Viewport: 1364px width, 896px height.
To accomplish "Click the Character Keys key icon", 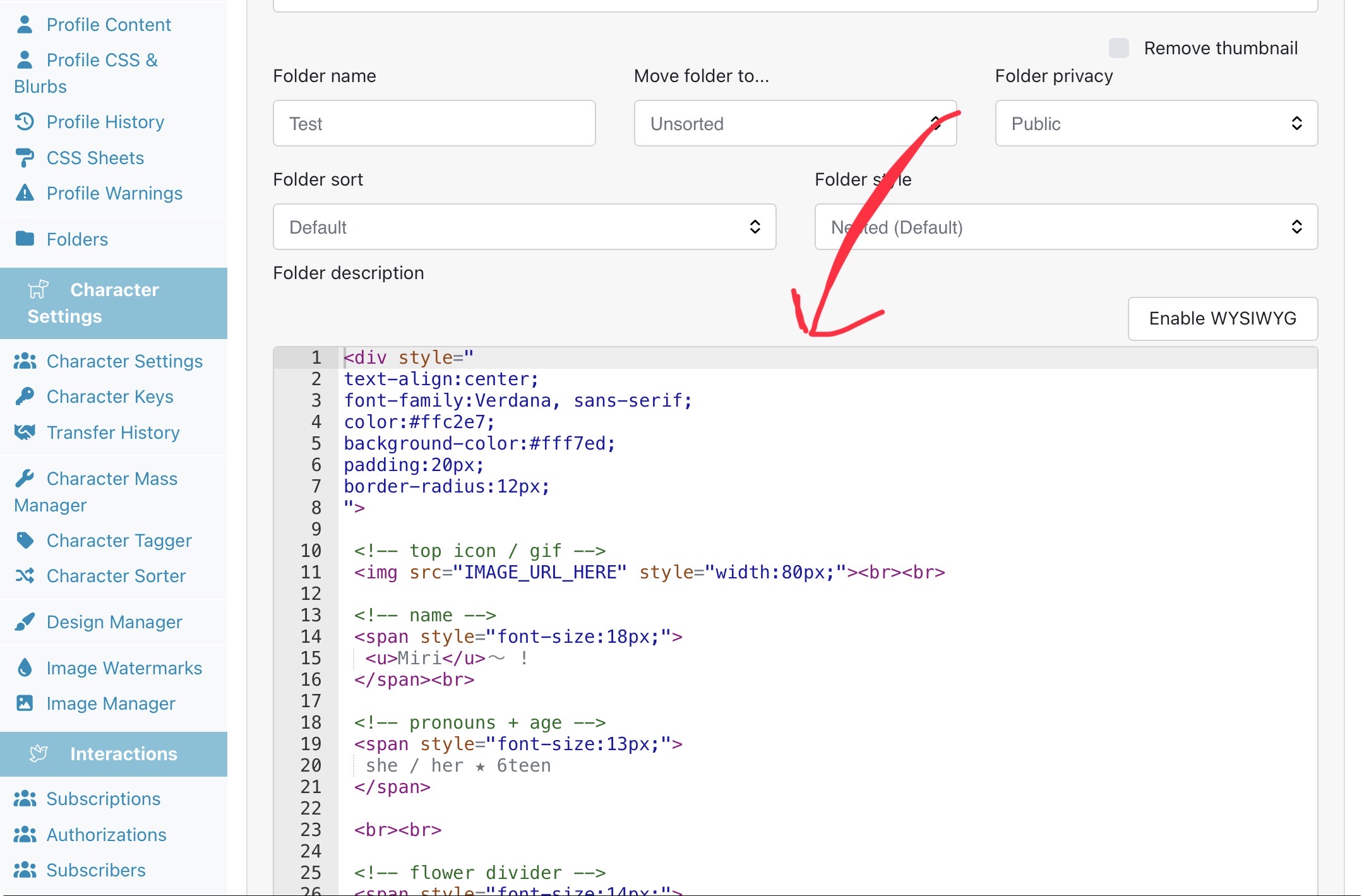I will (25, 396).
